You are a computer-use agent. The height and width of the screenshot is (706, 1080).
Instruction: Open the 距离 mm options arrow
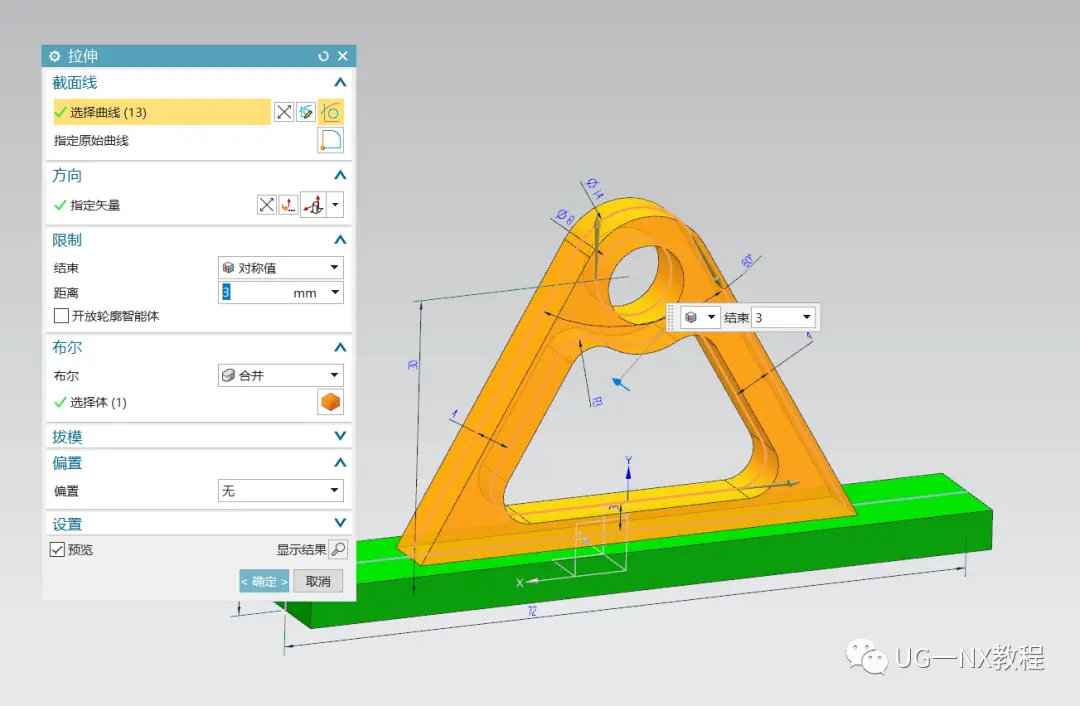click(x=335, y=293)
